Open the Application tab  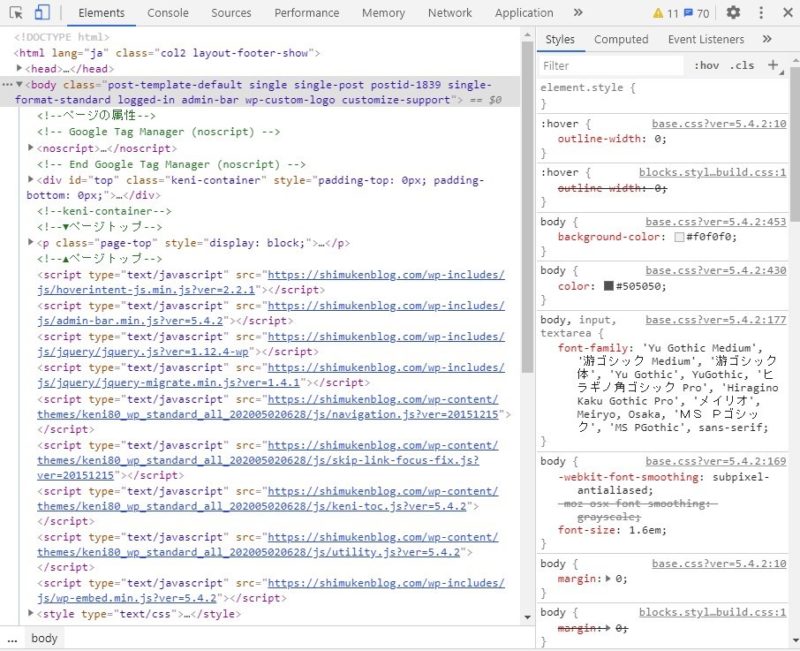(524, 13)
